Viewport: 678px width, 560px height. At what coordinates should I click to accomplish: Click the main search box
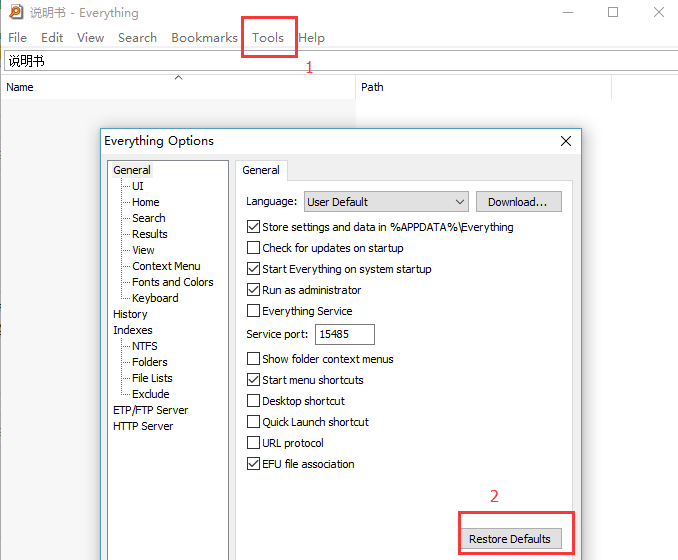(x=339, y=61)
